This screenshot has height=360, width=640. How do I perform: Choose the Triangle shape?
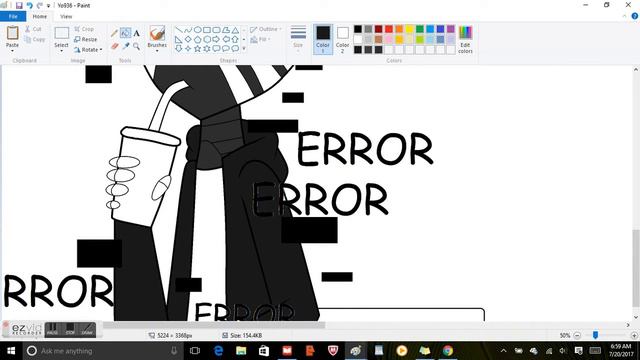235,30
